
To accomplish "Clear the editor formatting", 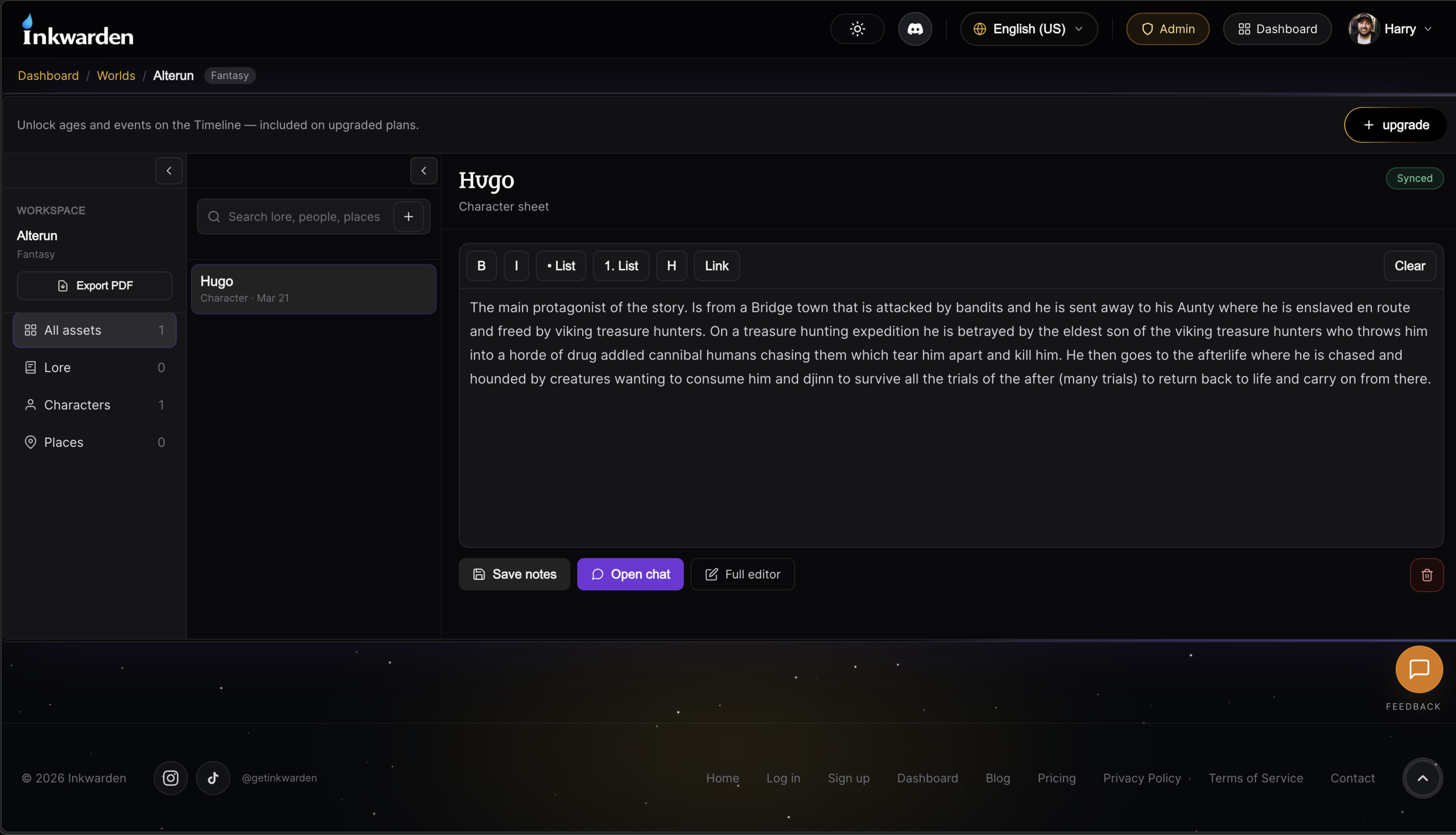I will tap(1410, 266).
